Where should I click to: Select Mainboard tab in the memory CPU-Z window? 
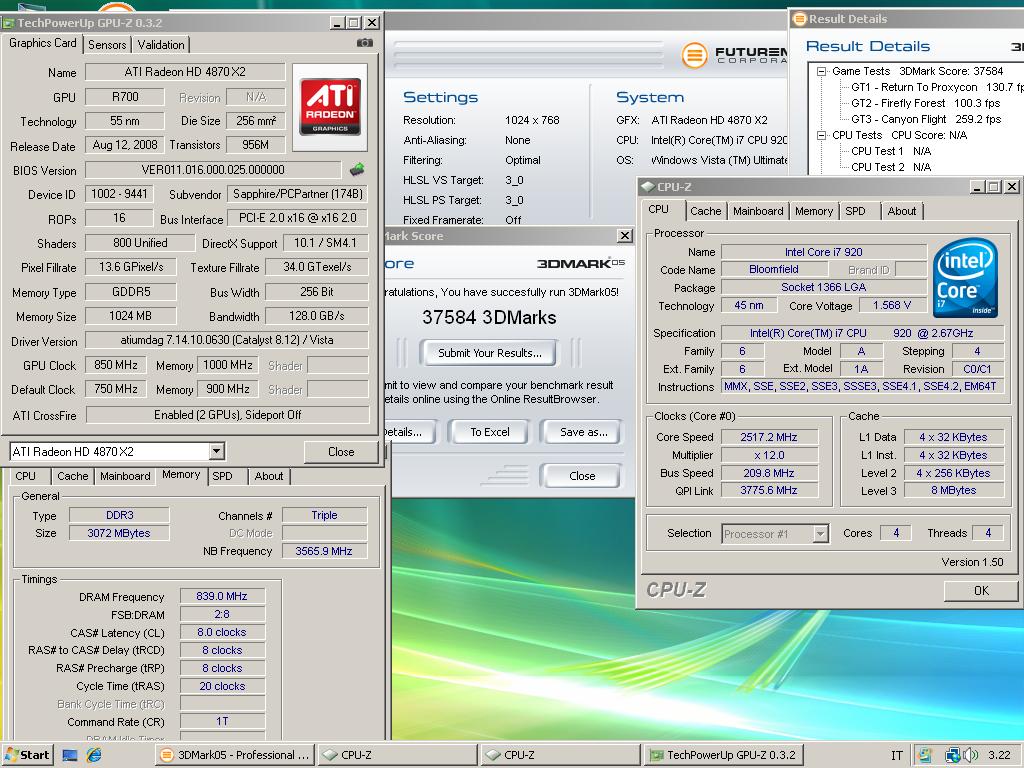pos(125,476)
